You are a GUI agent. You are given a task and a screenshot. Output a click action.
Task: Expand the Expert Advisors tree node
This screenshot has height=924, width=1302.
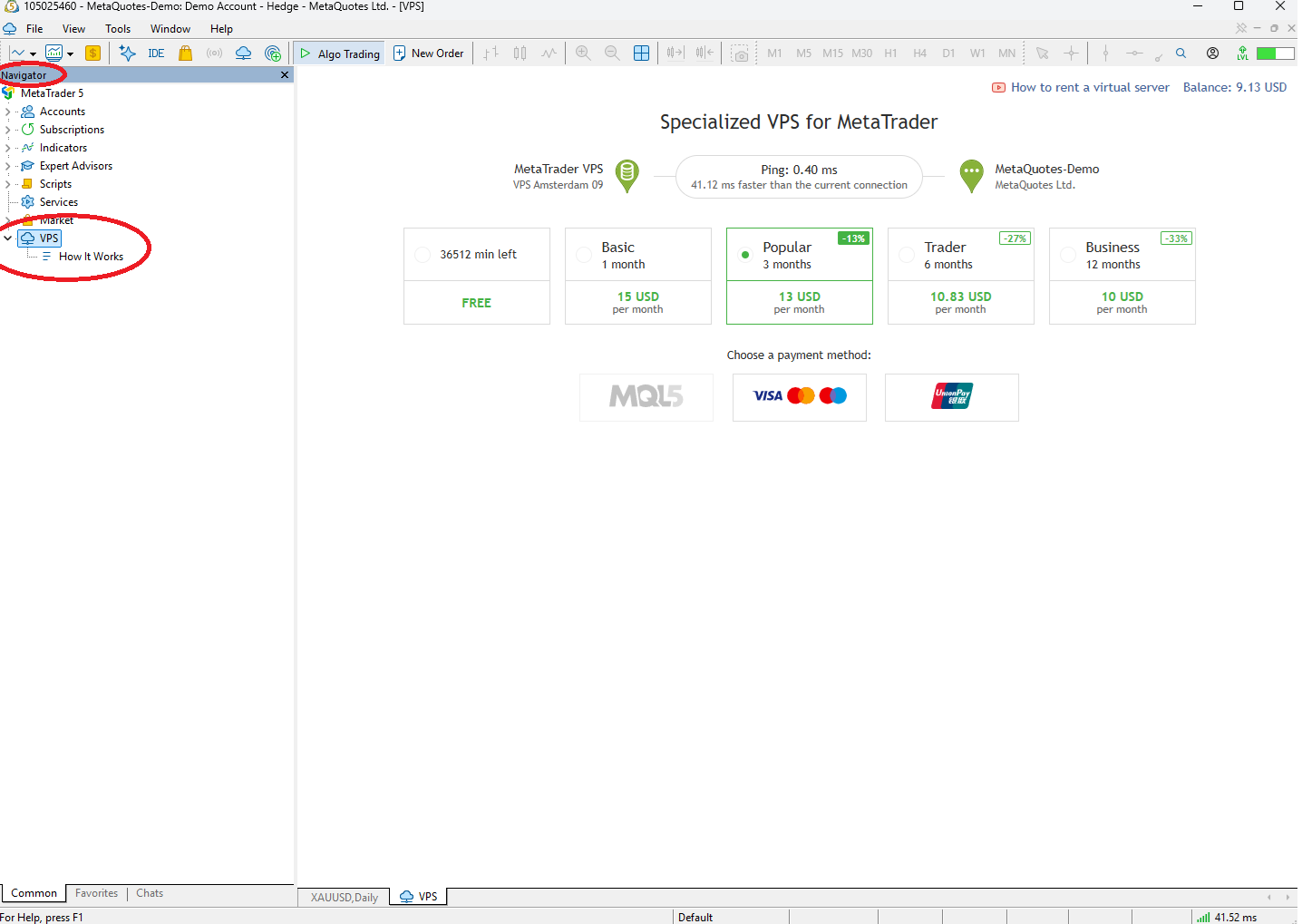[x=8, y=166]
